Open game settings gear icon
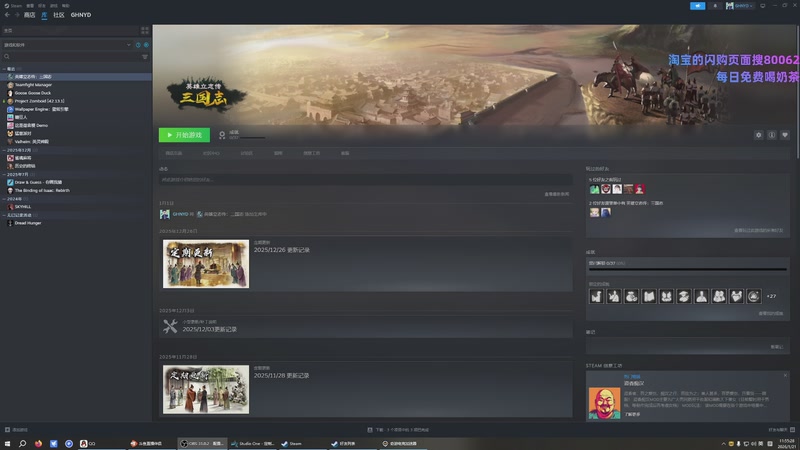Image resolution: width=800 pixels, height=450 pixels. (758, 135)
